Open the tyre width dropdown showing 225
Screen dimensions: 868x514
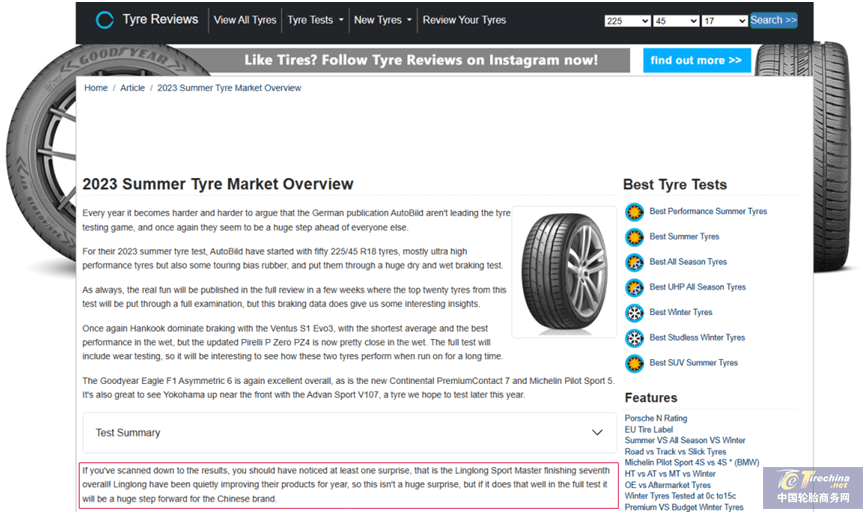(627, 21)
